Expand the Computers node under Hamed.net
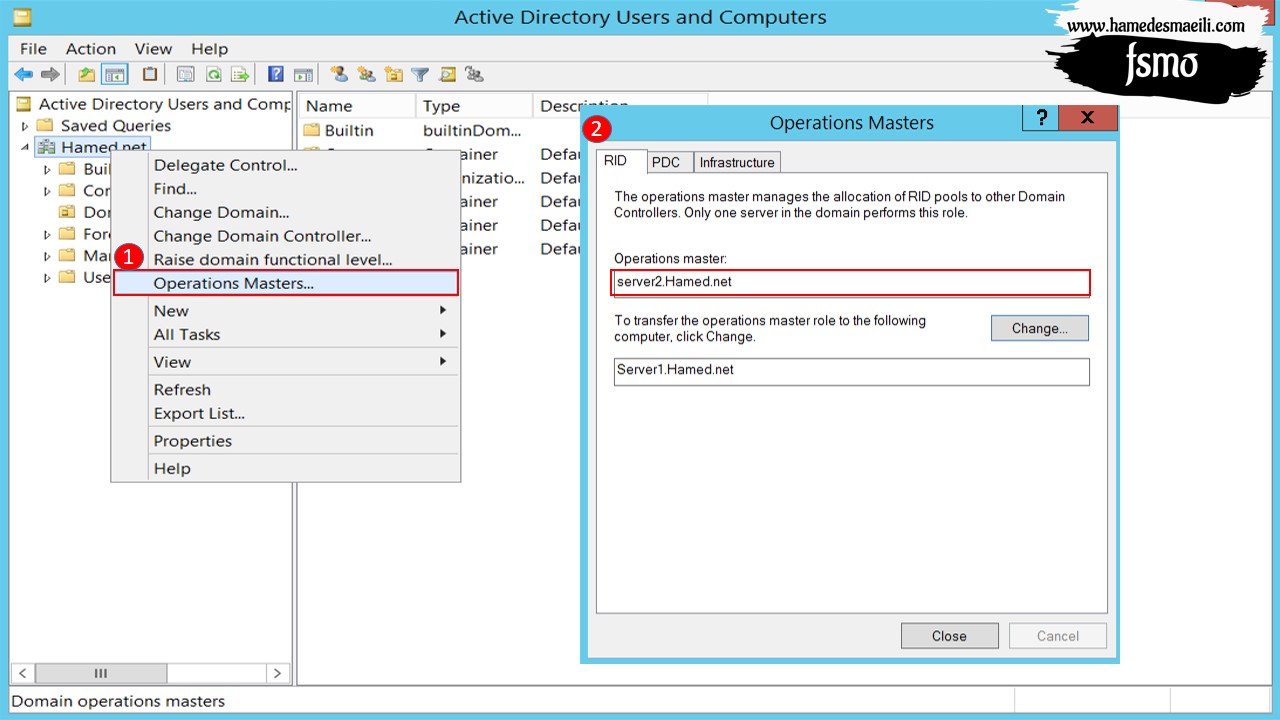This screenshot has width=1280, height=720. point(47,190)
